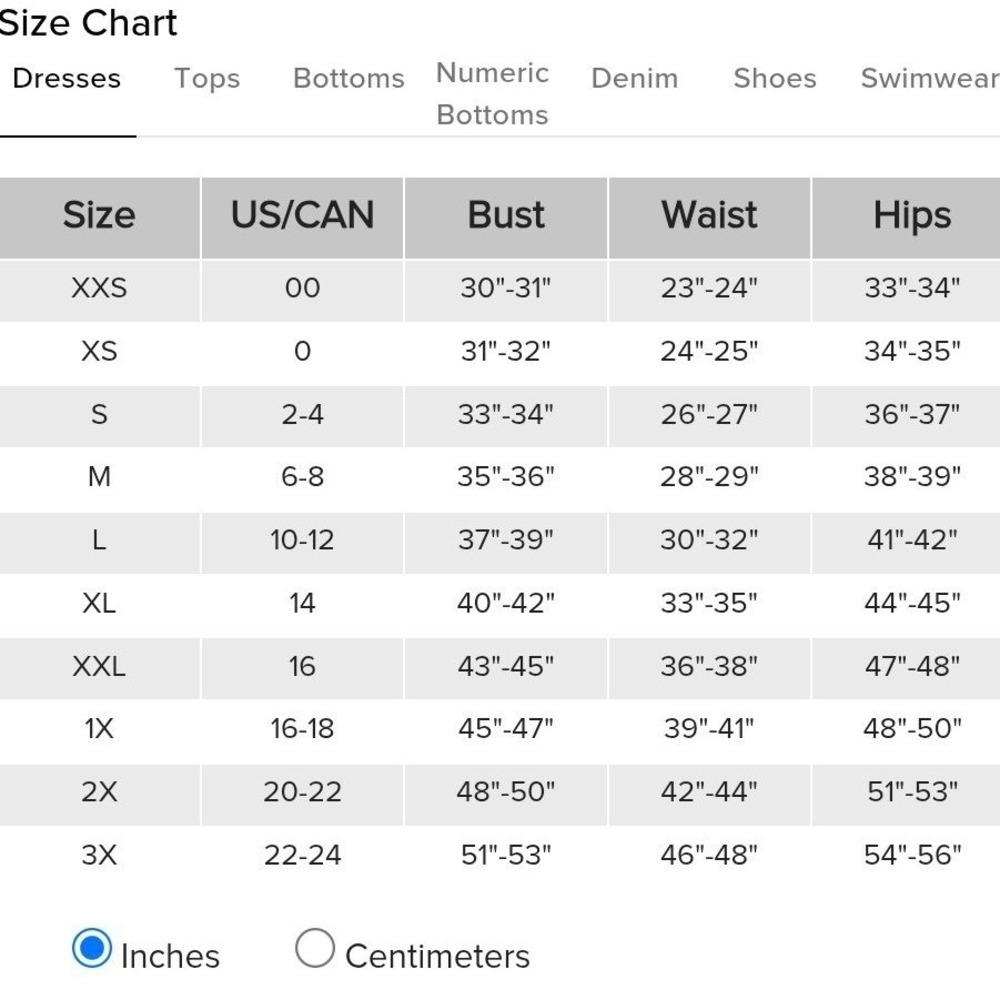
Task: Switch to Numeric Bottoms tab
Action: click(492, 94)
